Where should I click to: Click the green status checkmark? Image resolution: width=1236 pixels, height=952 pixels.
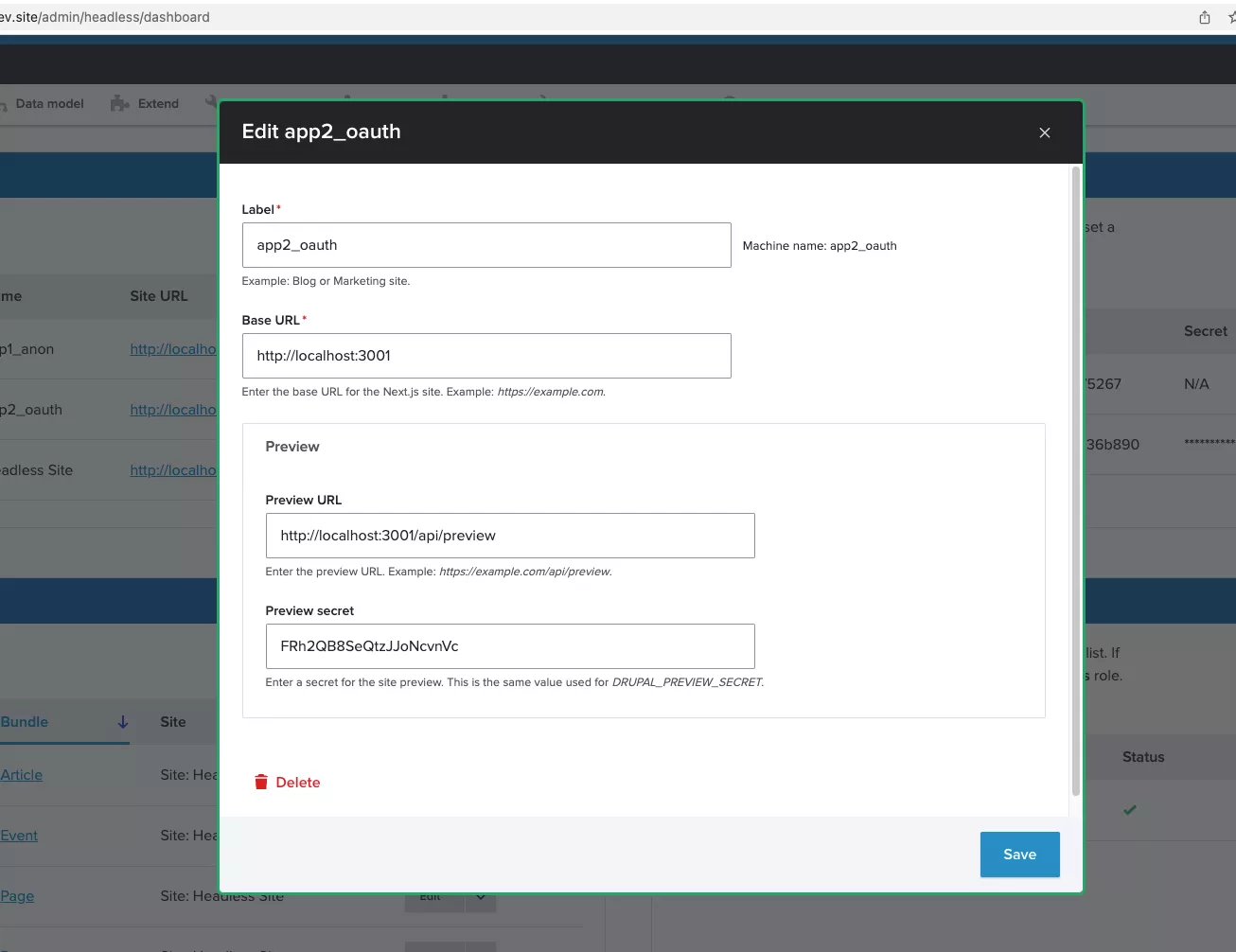(1129, 810)
